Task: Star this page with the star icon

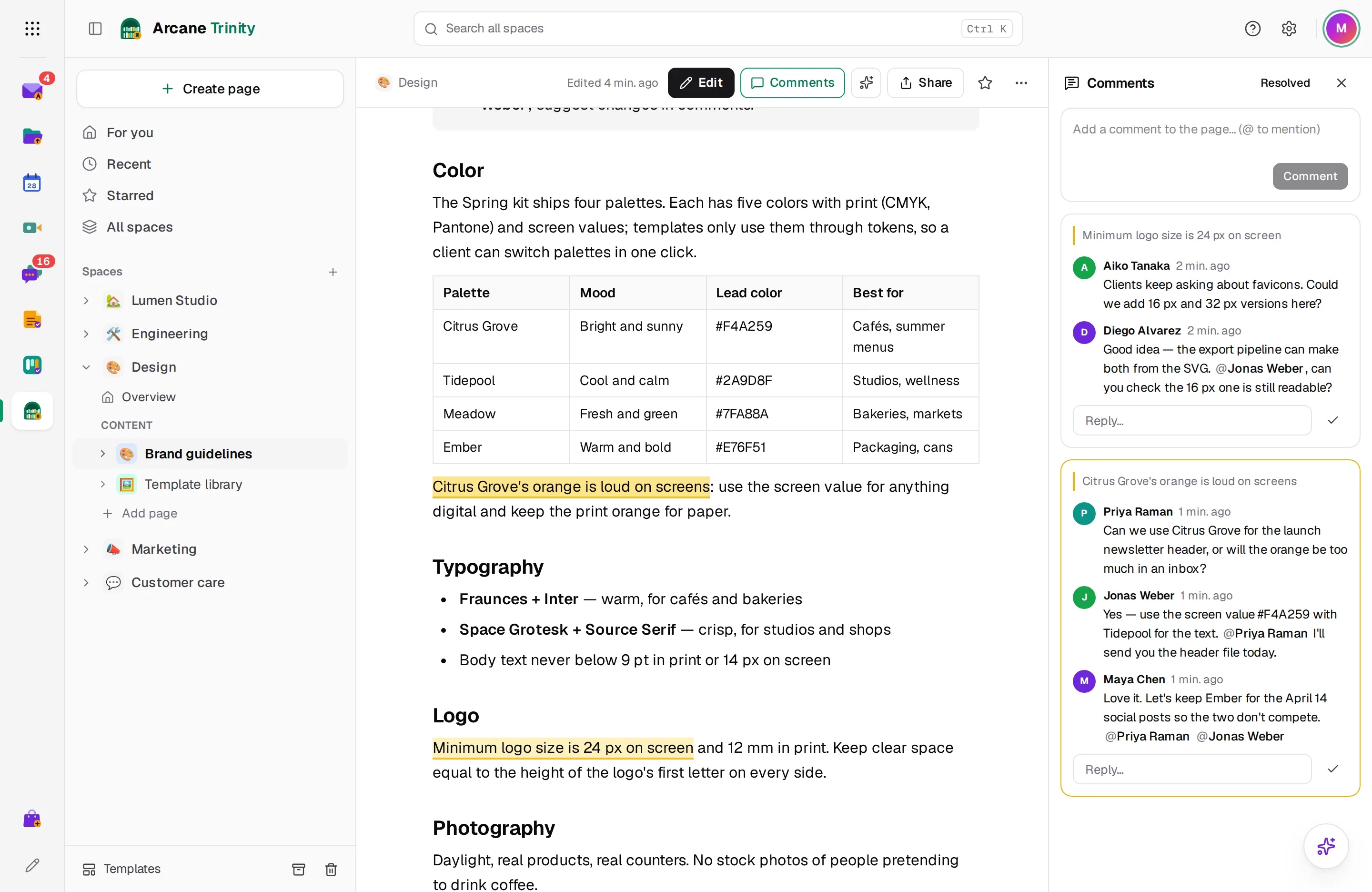Action: click(x=985, y=82)
